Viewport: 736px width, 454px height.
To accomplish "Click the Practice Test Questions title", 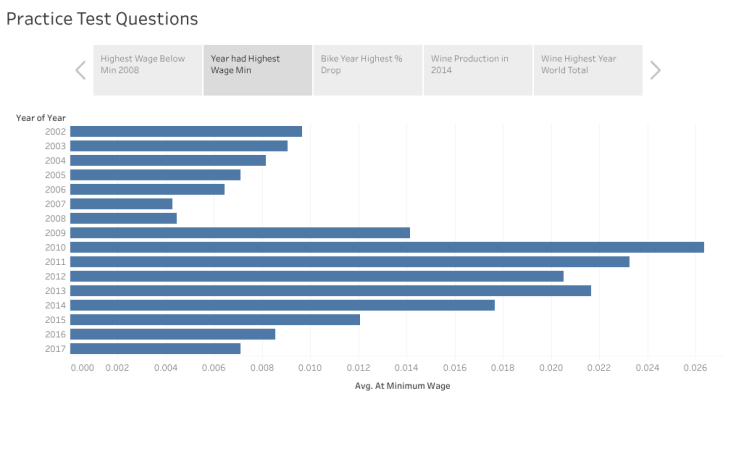I will coord(102,19).
